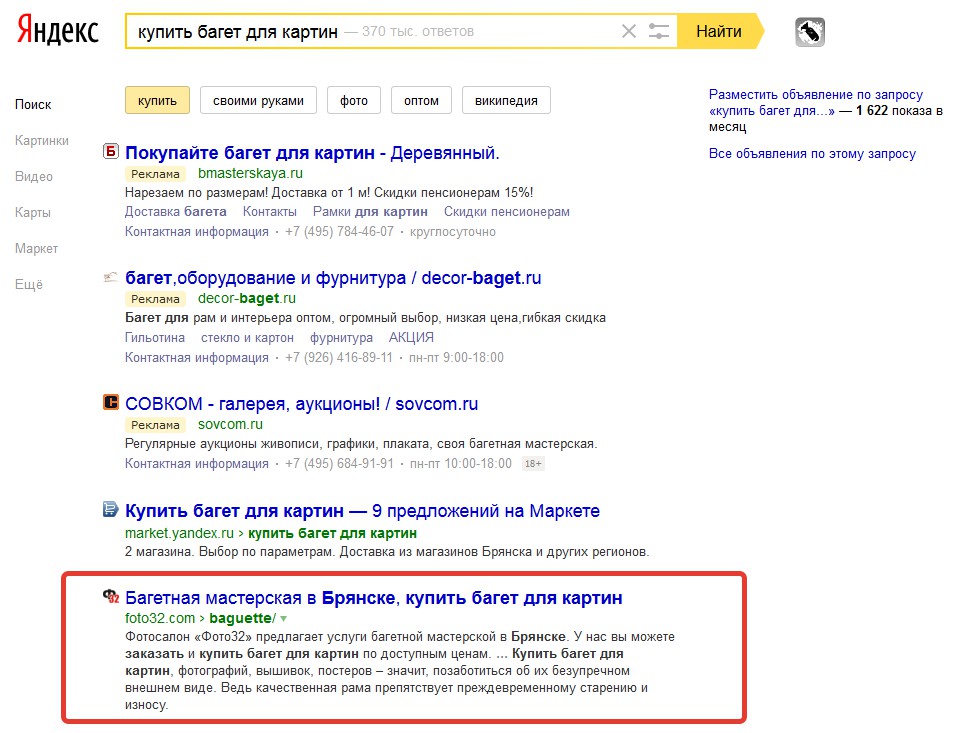Open Багетная мастерская в Брянске result title
This screenshot has width=977, height=733.
[374, 598]
